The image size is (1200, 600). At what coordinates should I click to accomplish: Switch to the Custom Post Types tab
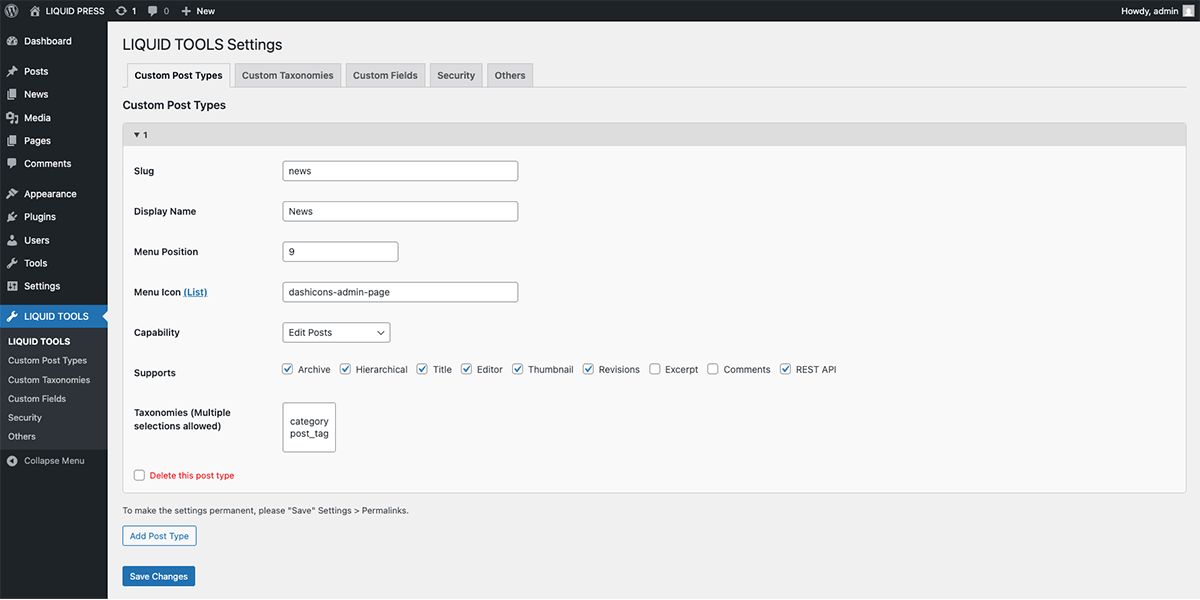178,75
